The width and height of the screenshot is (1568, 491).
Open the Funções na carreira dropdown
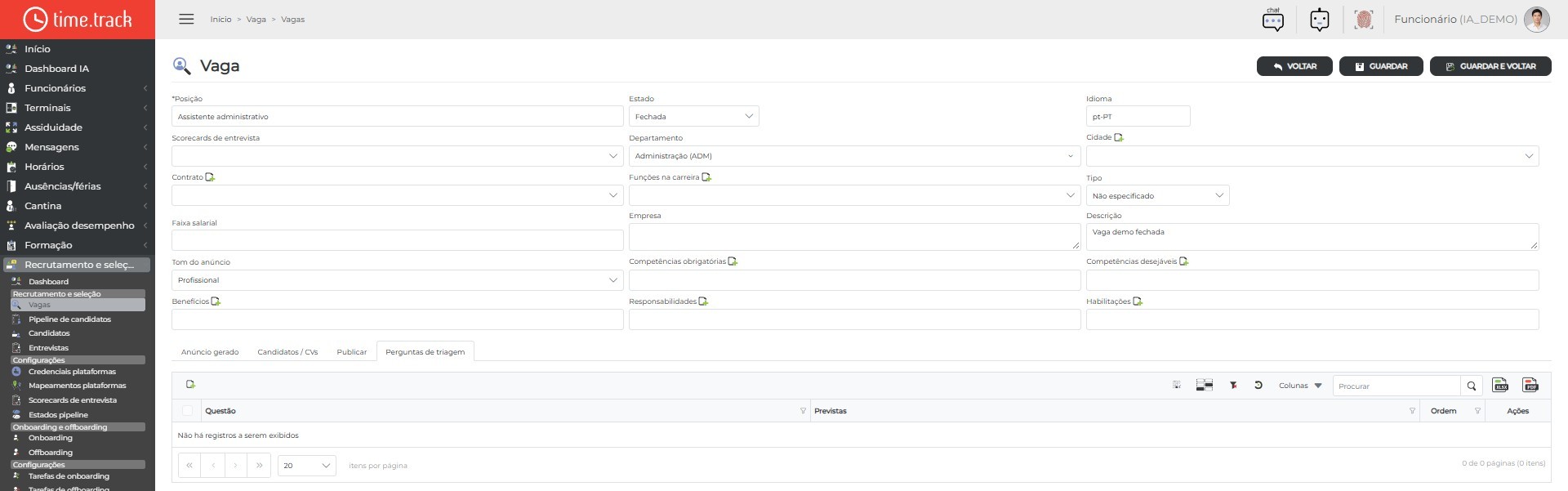(x=855, y=195)
